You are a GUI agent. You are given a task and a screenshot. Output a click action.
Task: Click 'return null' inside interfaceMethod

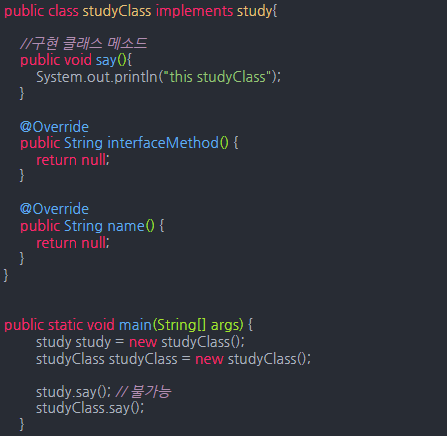pos(71,160)
